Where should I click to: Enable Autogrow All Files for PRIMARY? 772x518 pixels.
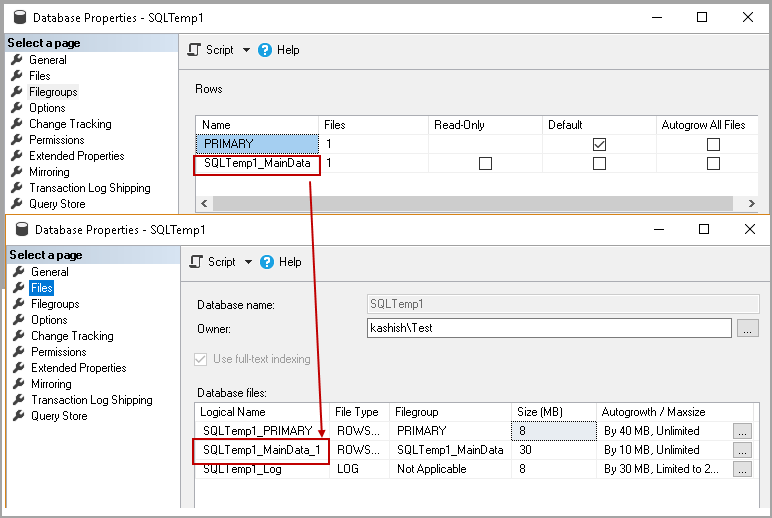point(713,144)
